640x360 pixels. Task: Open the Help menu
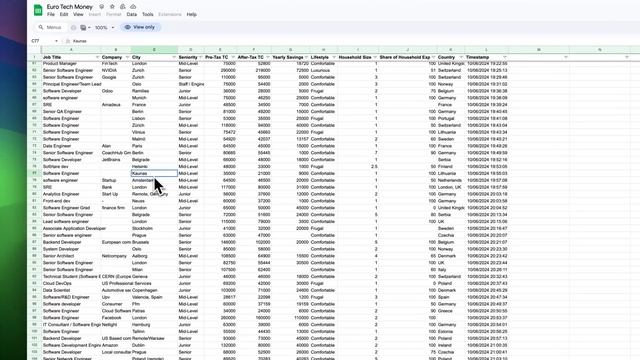click(x=191, y=14)
